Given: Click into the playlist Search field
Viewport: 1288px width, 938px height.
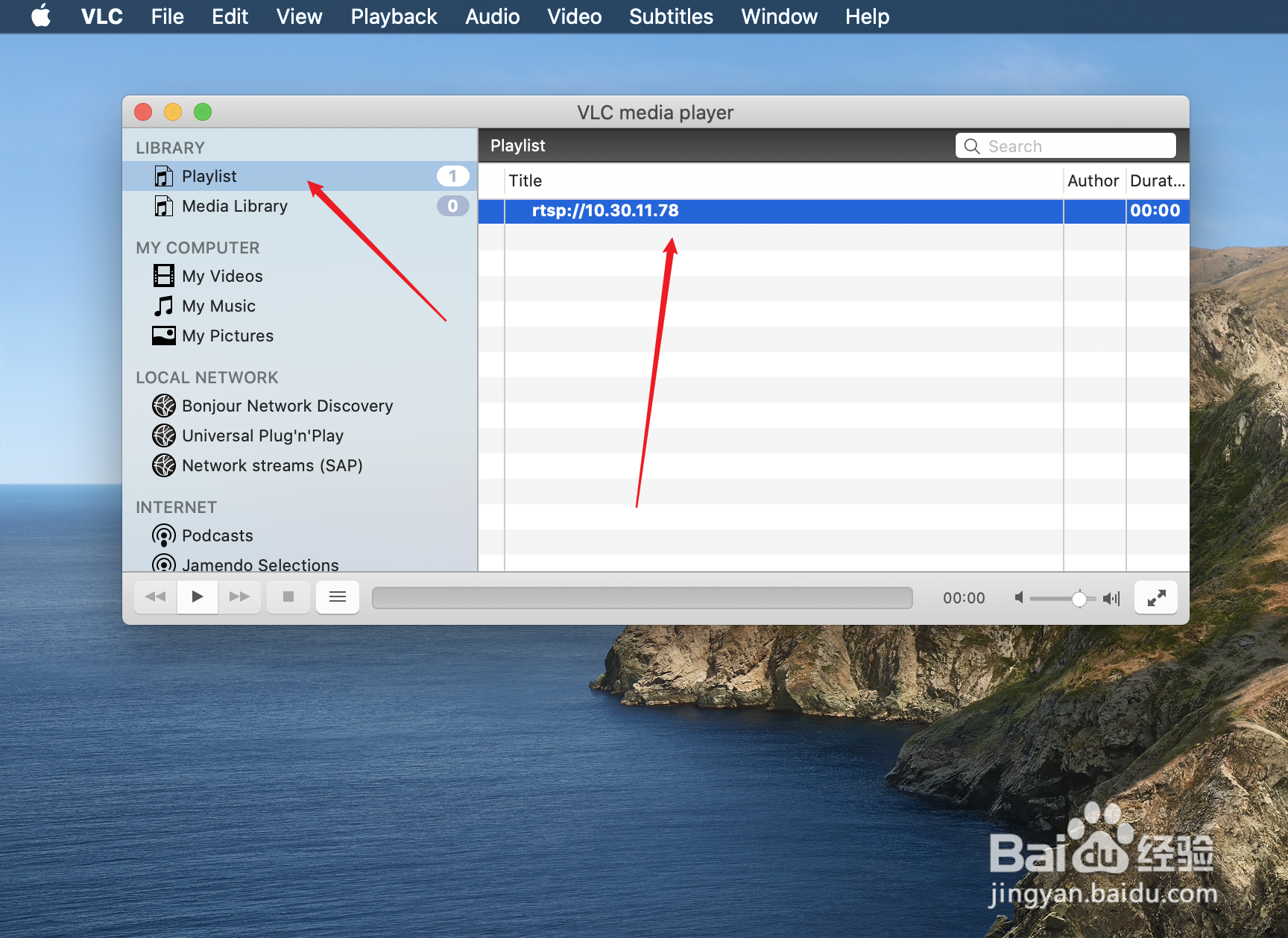Looking at the screenshot, I should [x=1066, y=146].
